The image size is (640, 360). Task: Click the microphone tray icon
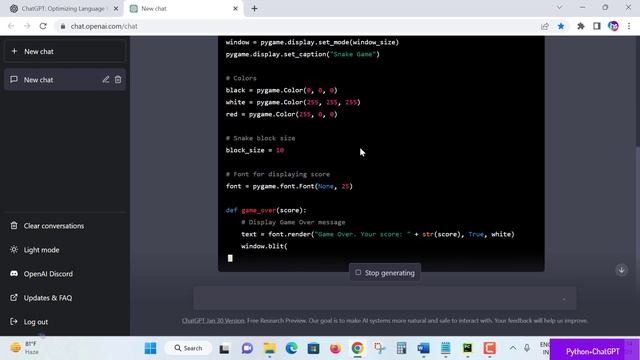coord(527,348)
